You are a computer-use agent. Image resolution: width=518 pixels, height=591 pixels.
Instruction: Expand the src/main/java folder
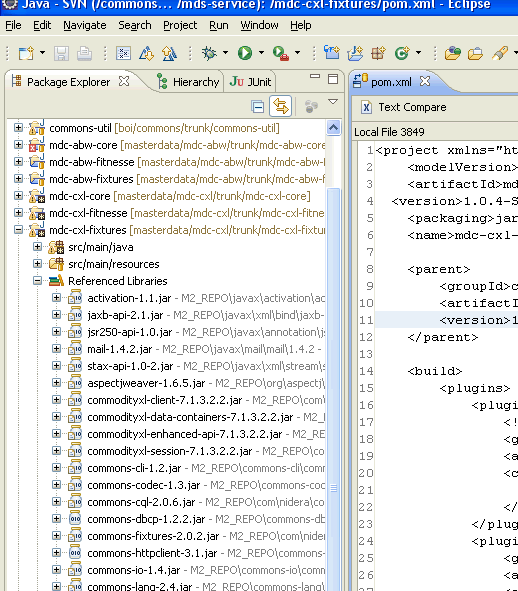coord(37,247)
